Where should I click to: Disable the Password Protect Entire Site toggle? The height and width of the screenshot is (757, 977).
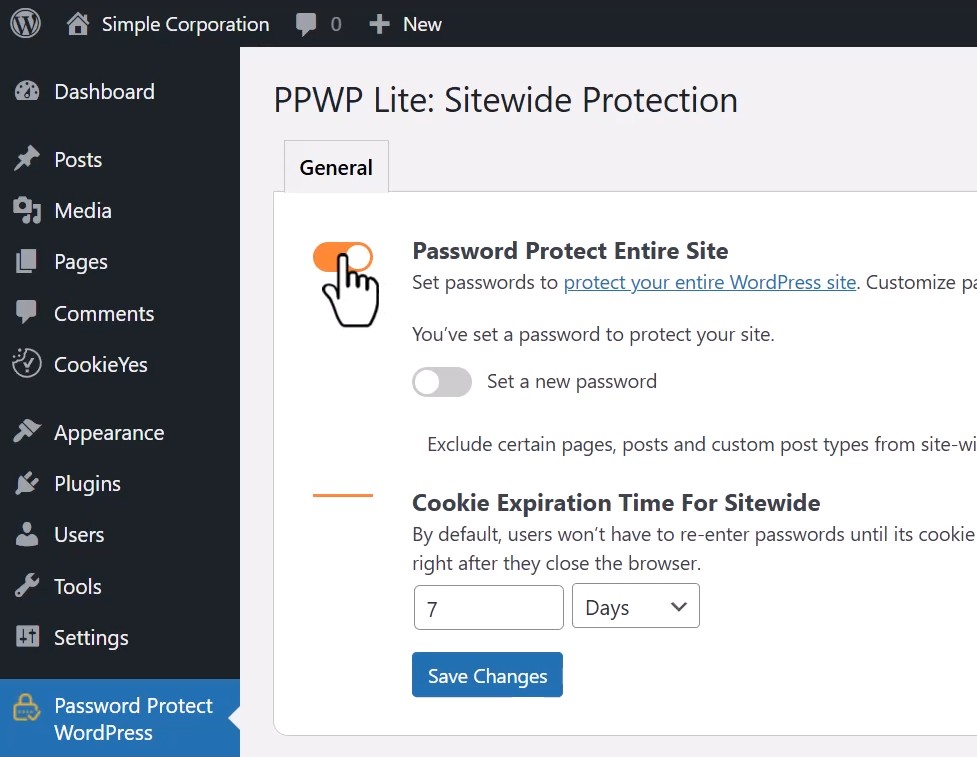click(x=343, y=257)
